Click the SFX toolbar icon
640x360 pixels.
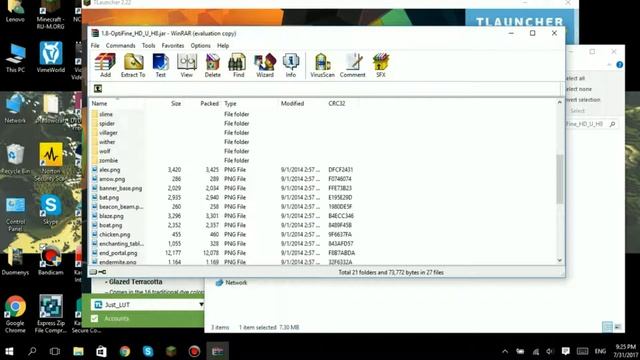pos(380,65)
